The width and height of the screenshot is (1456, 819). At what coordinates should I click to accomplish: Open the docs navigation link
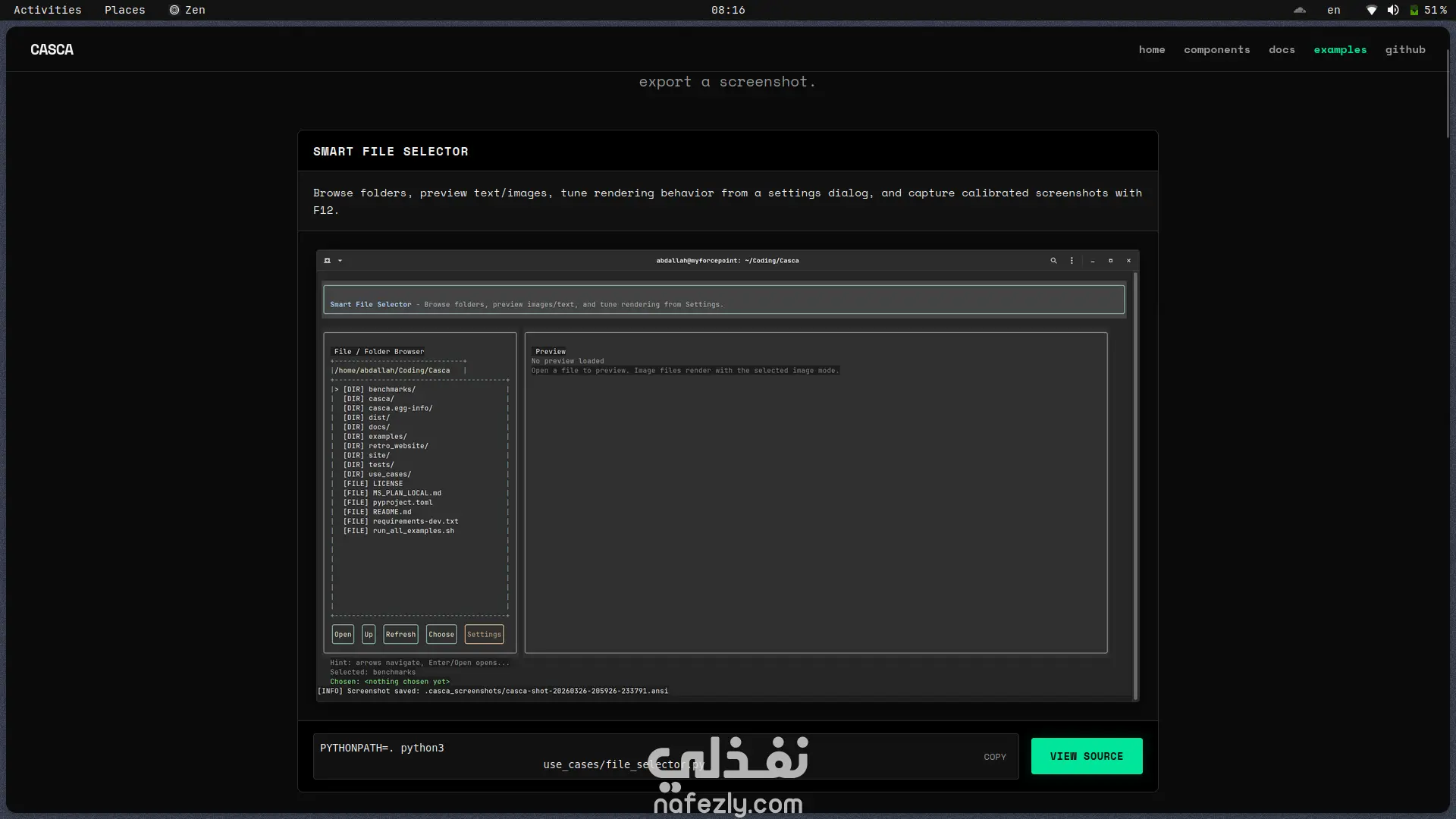point(1282,49)
